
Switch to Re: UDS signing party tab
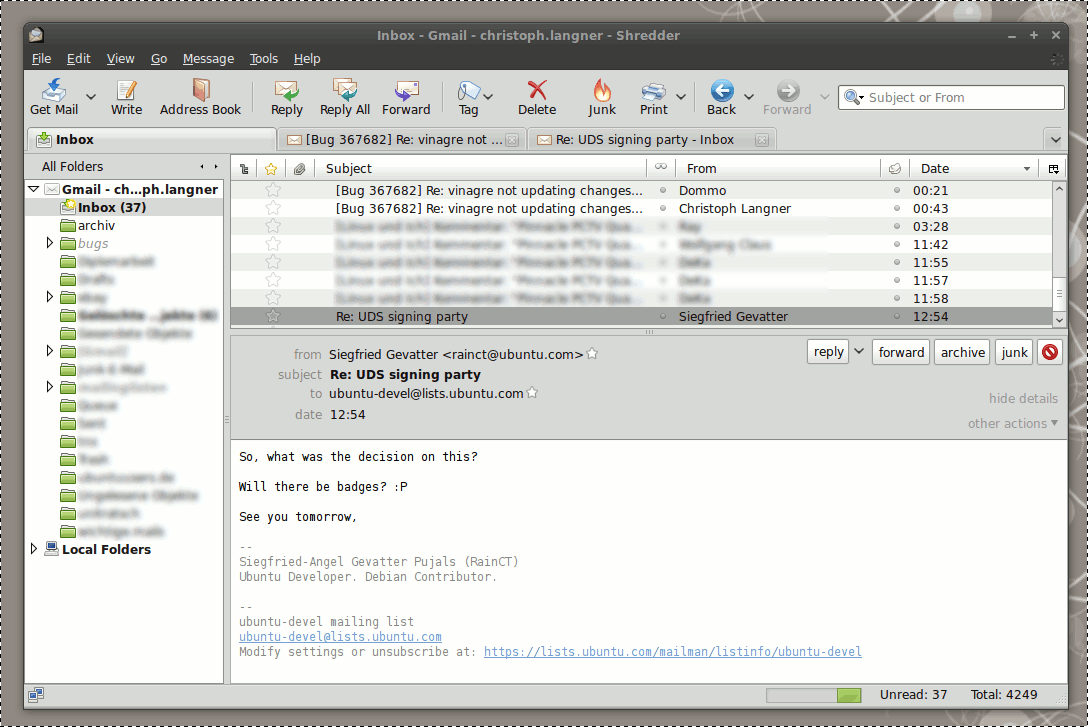point(652,139)
